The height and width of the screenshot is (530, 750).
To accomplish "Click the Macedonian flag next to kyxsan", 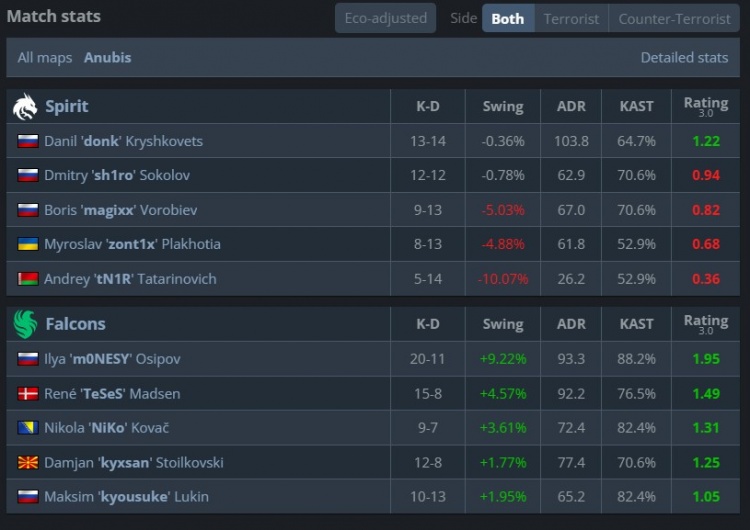I will coord(28,462).
